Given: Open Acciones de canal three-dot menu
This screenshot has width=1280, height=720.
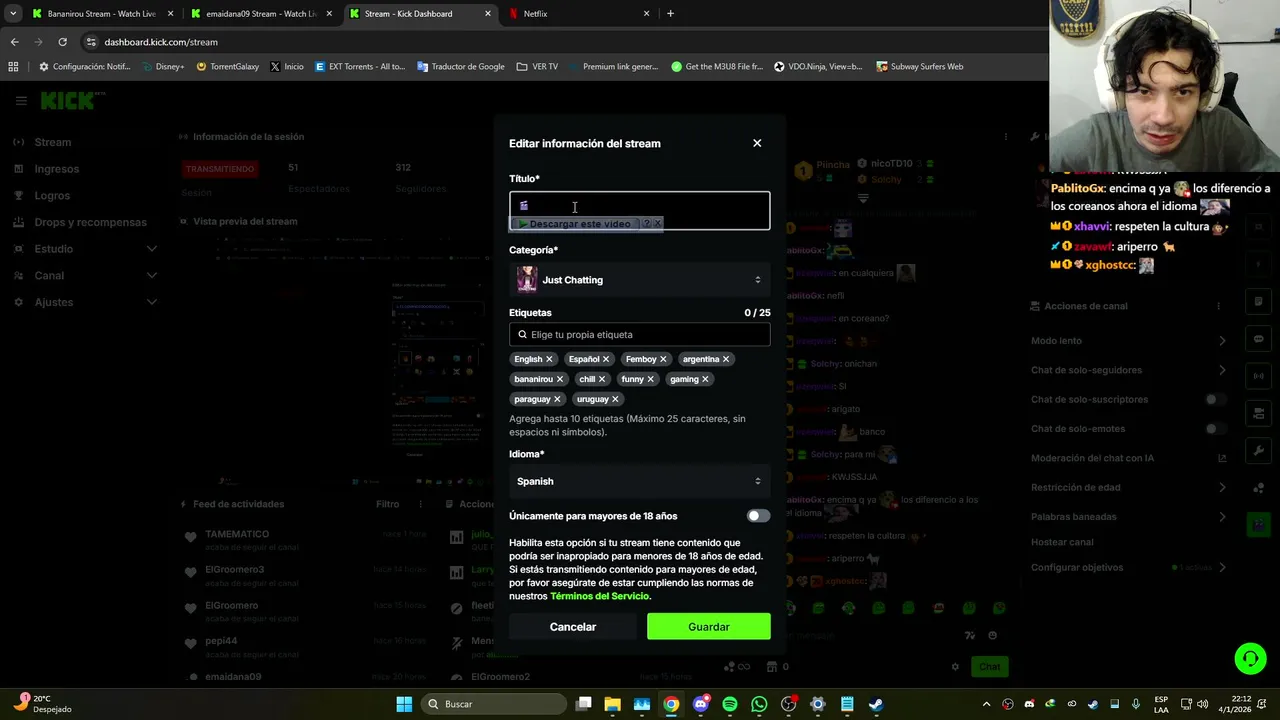Looking at the screenshot, I should [1218, 306].
